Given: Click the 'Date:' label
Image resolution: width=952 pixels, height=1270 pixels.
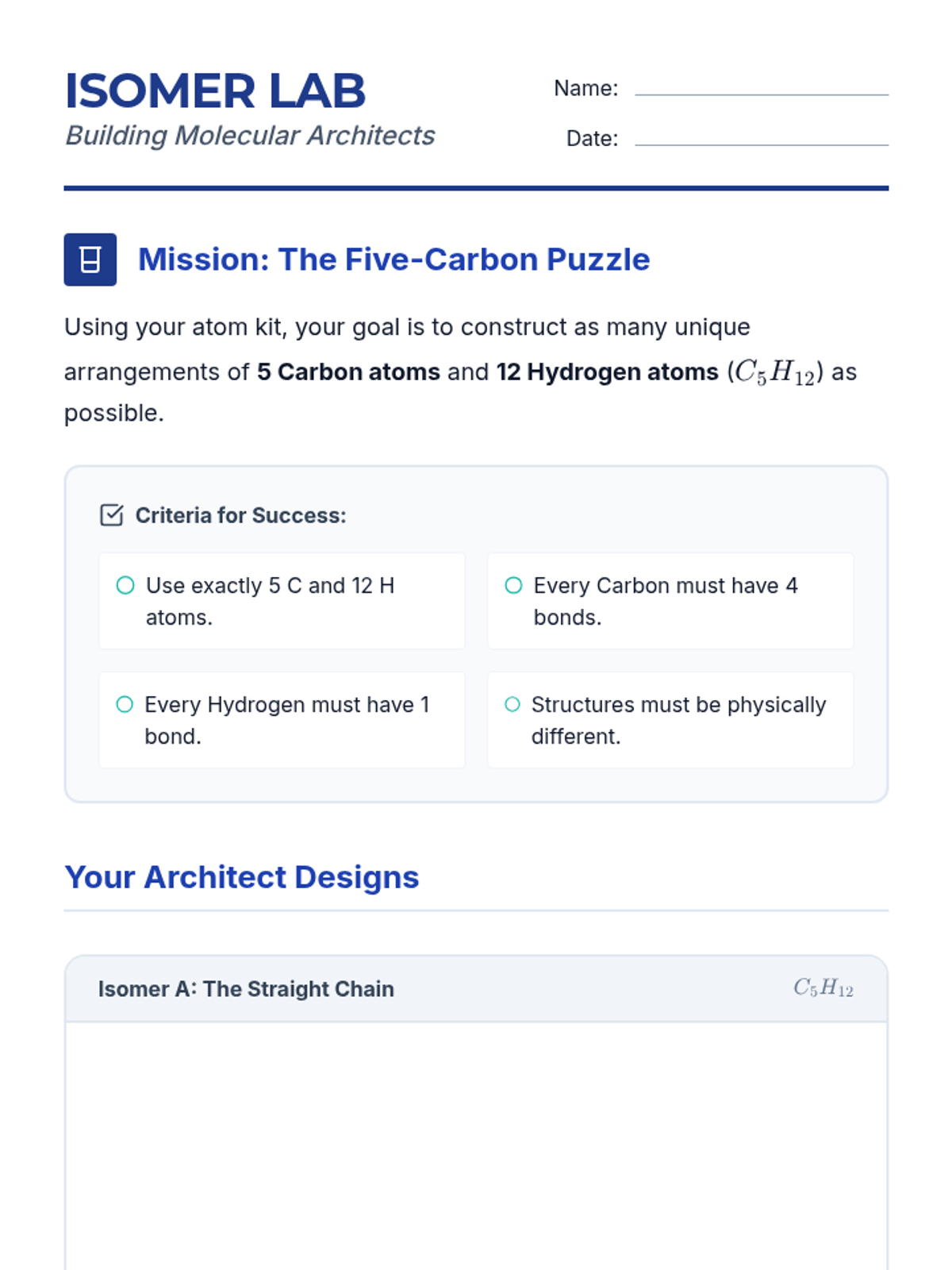Looking at the screenshot, I should (592, 139).
